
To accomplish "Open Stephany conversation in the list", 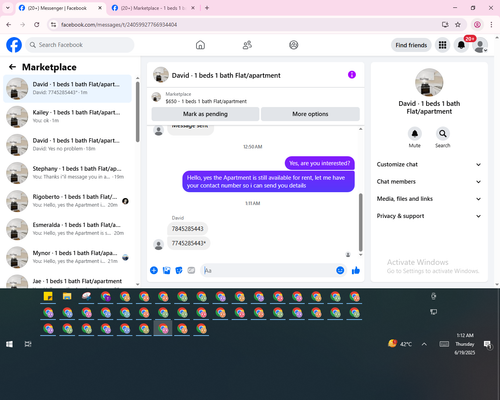I will pyautogui.click(x=67, y=173).
